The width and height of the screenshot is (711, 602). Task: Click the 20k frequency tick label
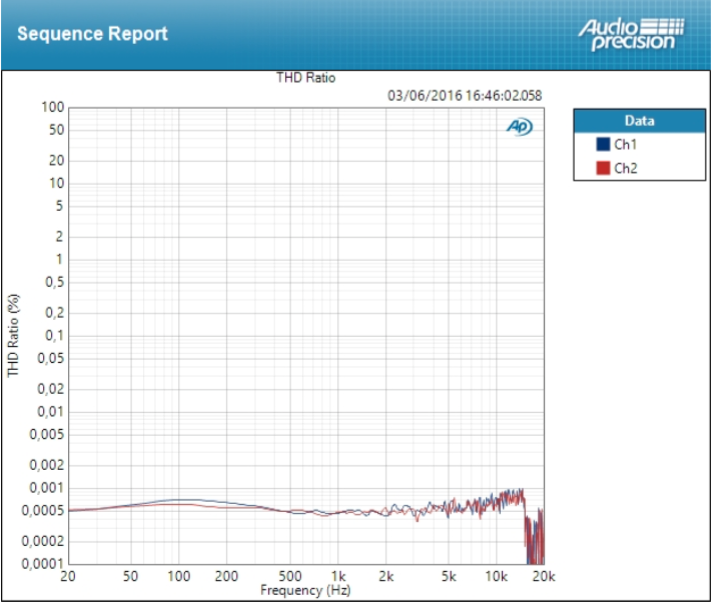pos(544,576)
